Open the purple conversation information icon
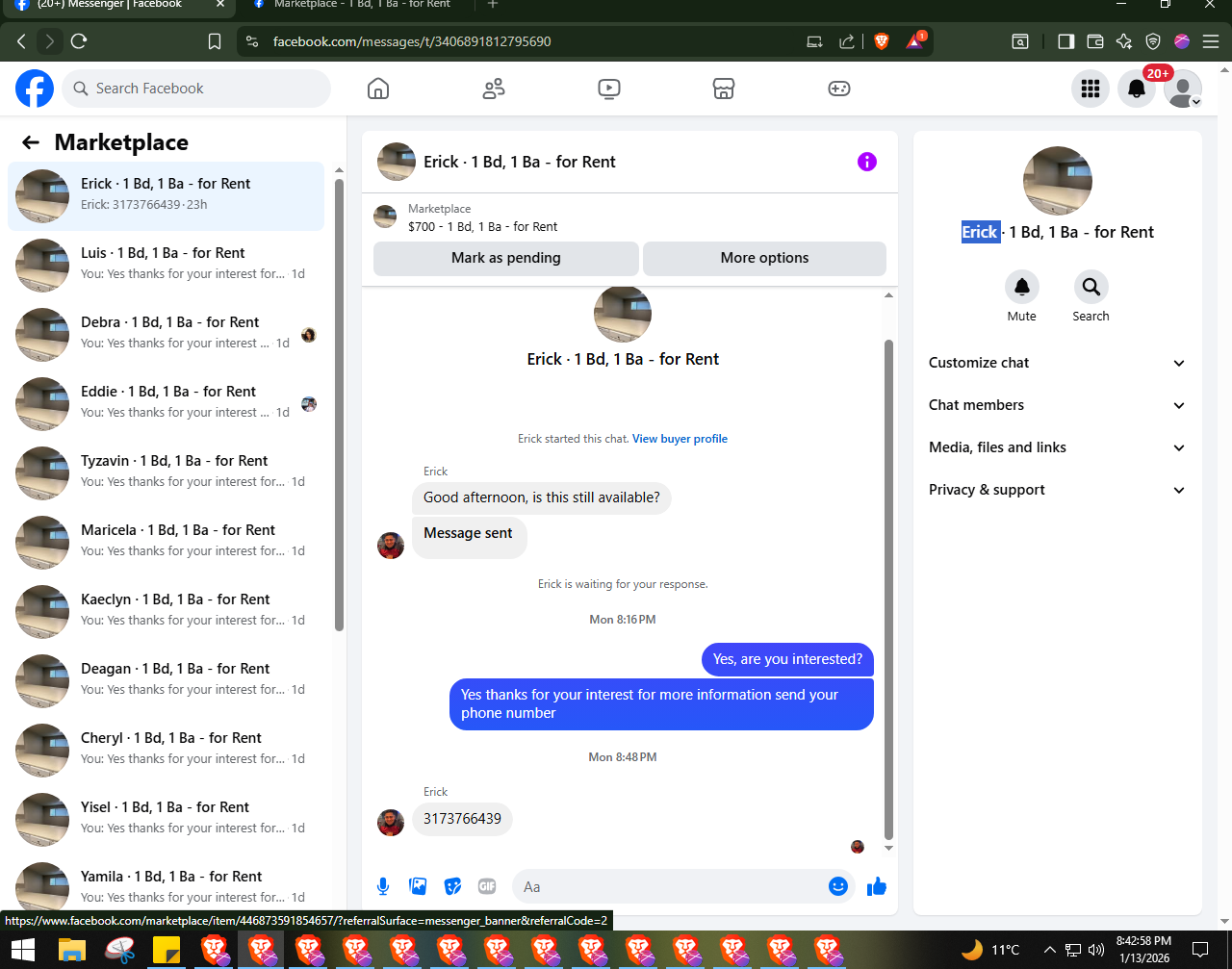1232x969 pixels. (x=867, y=162)
